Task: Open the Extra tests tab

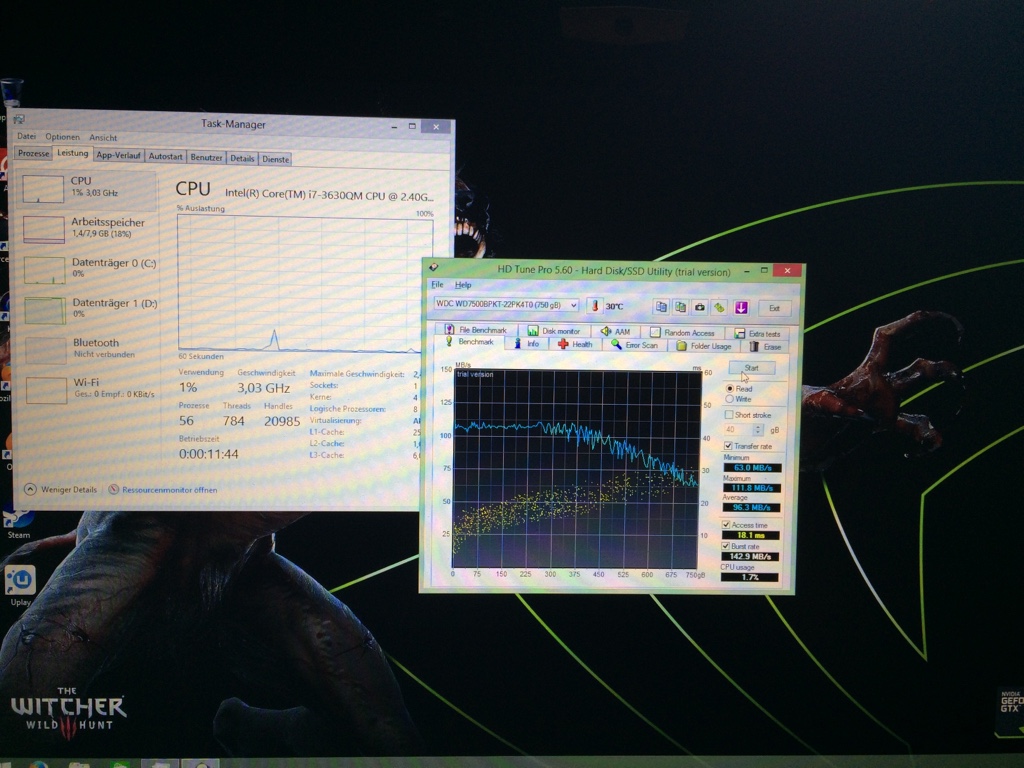Action: pos(758,333)
